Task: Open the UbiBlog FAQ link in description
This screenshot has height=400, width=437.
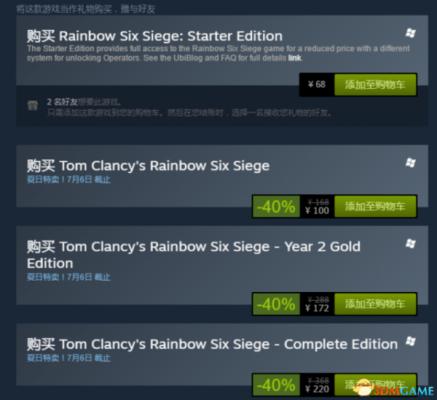Action: 295,58
